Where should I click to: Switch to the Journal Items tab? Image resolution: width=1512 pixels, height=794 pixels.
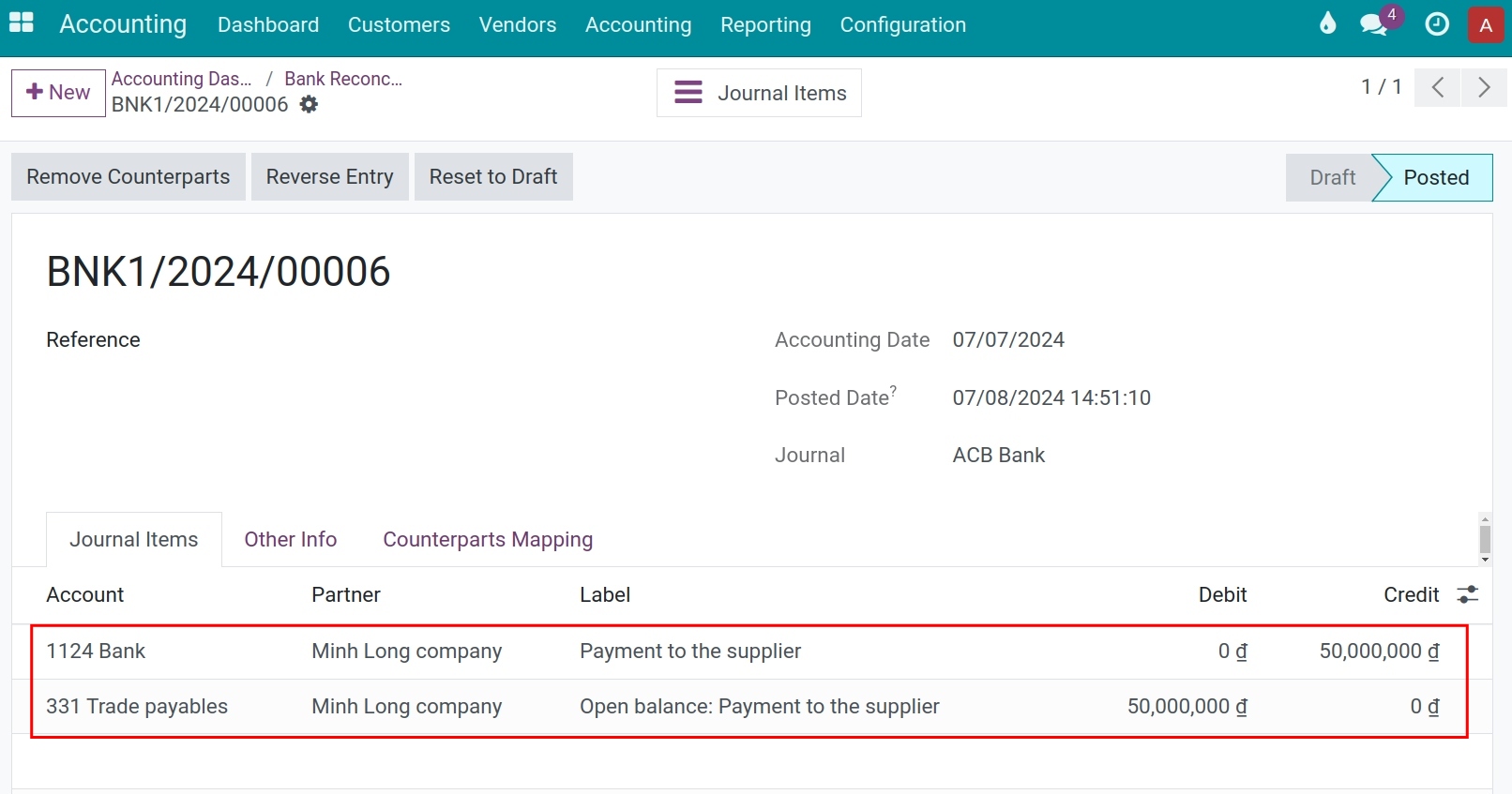(x=134, y=539)
